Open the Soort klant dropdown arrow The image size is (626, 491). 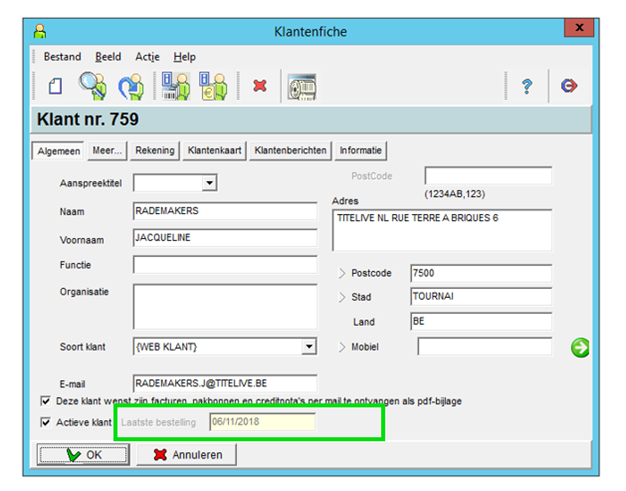[x=309, y=346]
